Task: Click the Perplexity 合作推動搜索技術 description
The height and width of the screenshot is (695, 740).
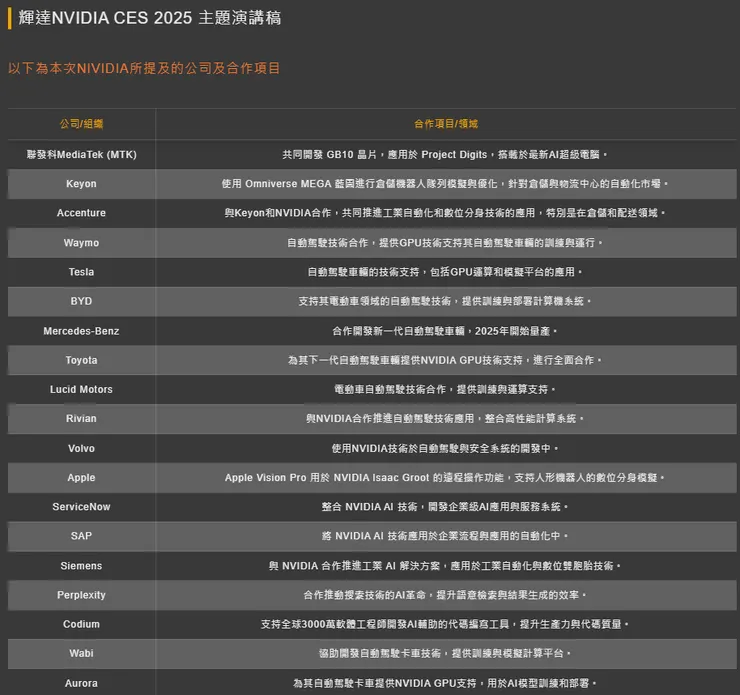Action: (445, 595)
